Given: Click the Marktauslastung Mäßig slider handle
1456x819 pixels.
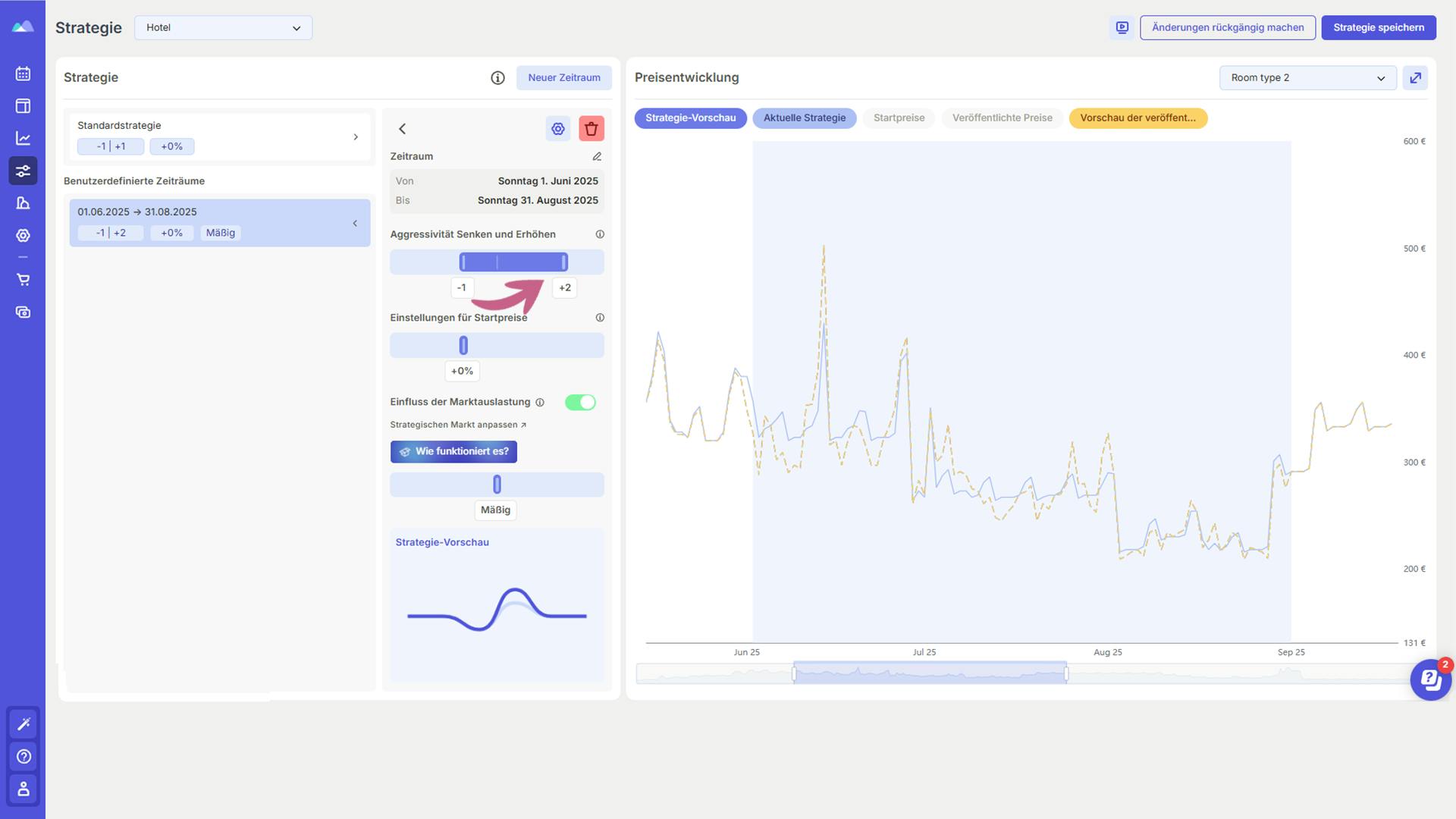Looking at the screenshot, I should click(x=497, y=485).
